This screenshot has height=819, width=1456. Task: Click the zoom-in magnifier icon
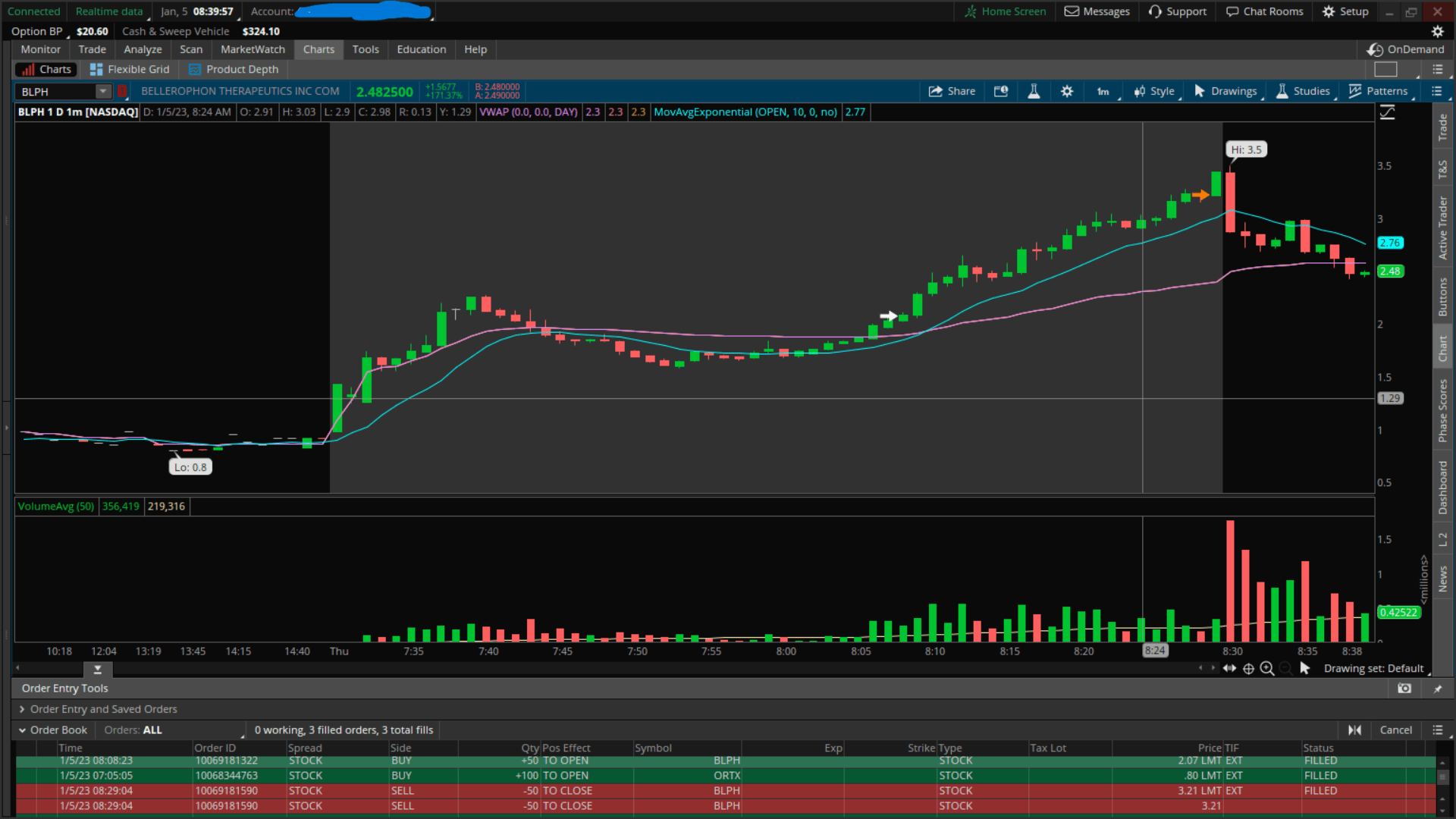point(1267,668)
